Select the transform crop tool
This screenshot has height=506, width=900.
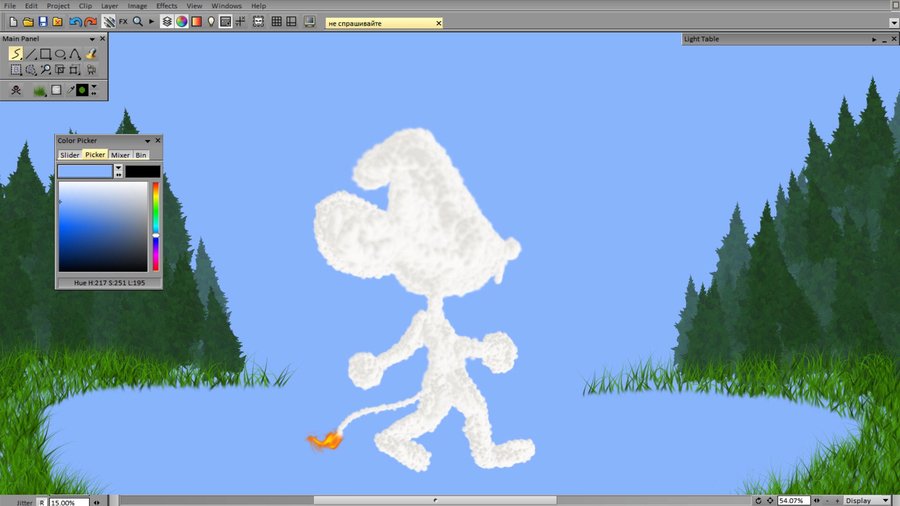tap(75, 69)
